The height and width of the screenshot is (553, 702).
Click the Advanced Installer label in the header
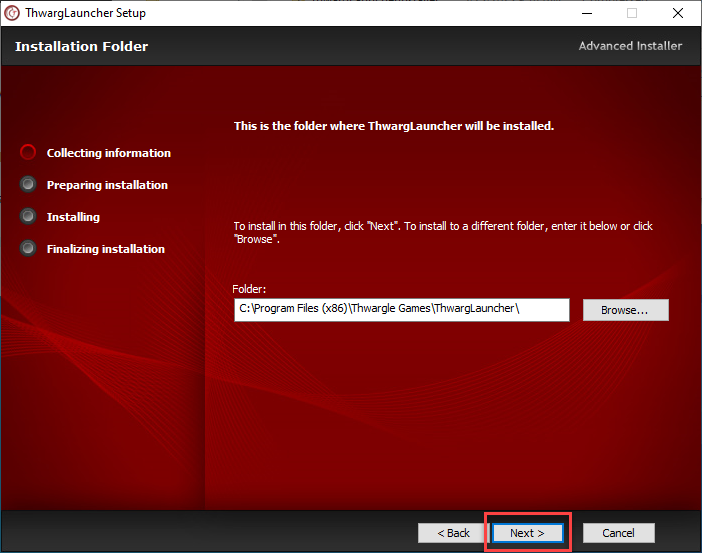coord(630,46)
